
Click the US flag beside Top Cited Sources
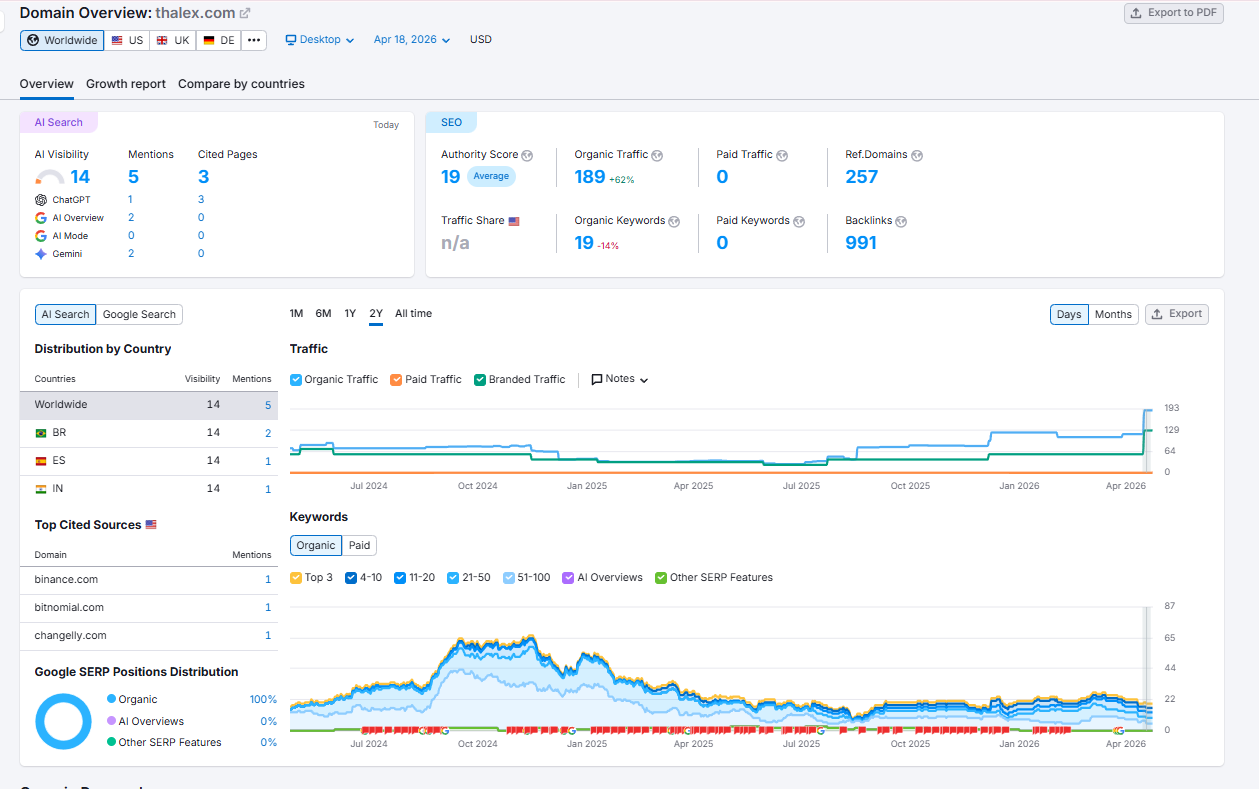pyautogui.click(x=151, y=525)
